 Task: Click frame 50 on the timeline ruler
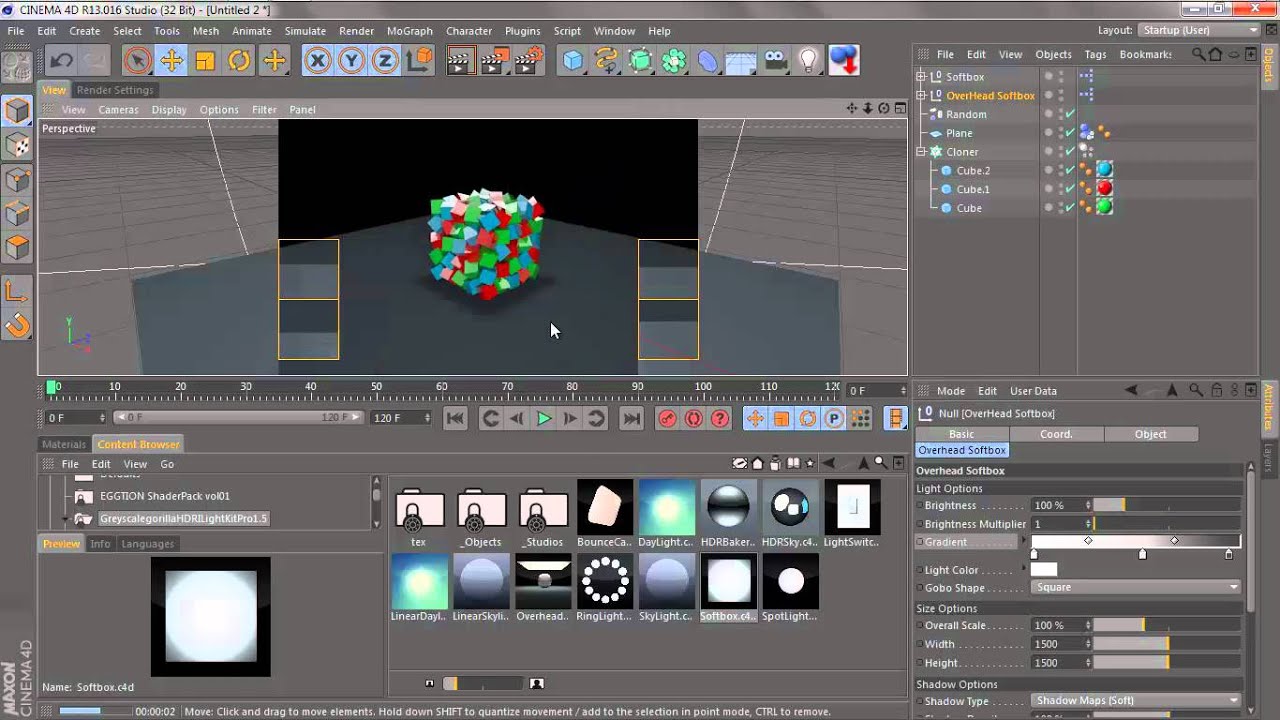click(x=376, y=387)
